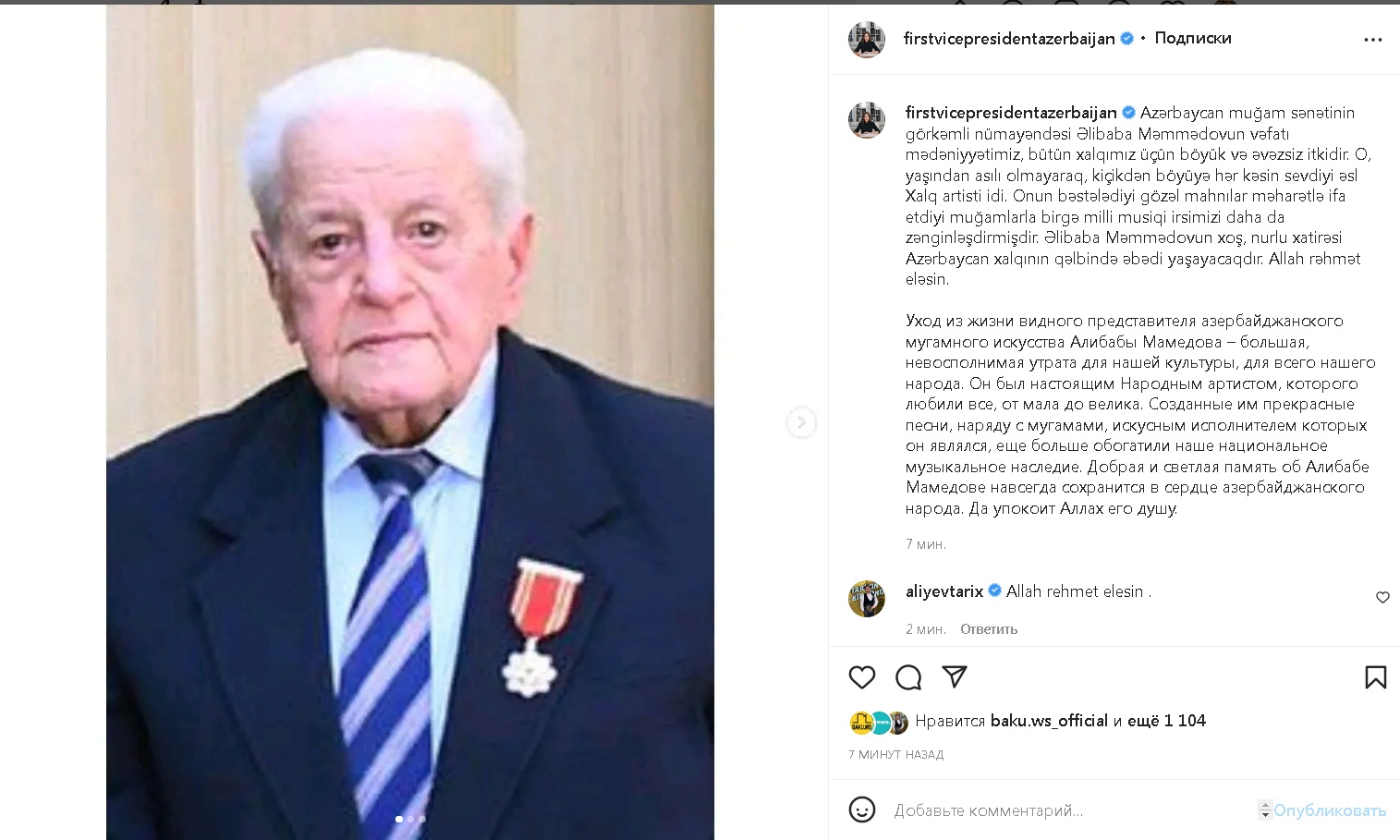Screen dimensions: 1400x840
Task: Open aliyevtarix profile avatar
Action: pos(867,599)
